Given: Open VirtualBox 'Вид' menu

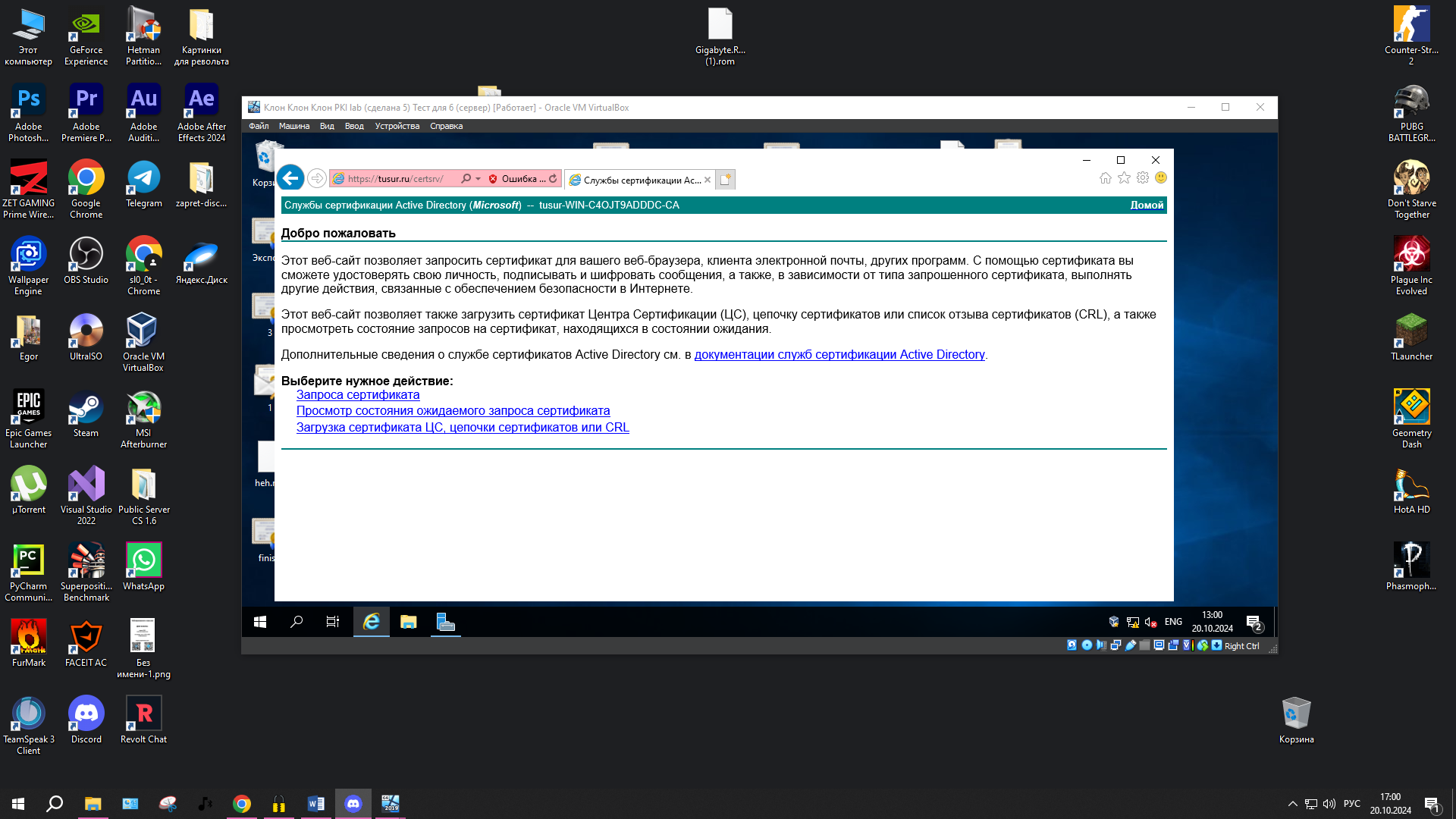Looking at the screenshot, I should pos(327,126).
